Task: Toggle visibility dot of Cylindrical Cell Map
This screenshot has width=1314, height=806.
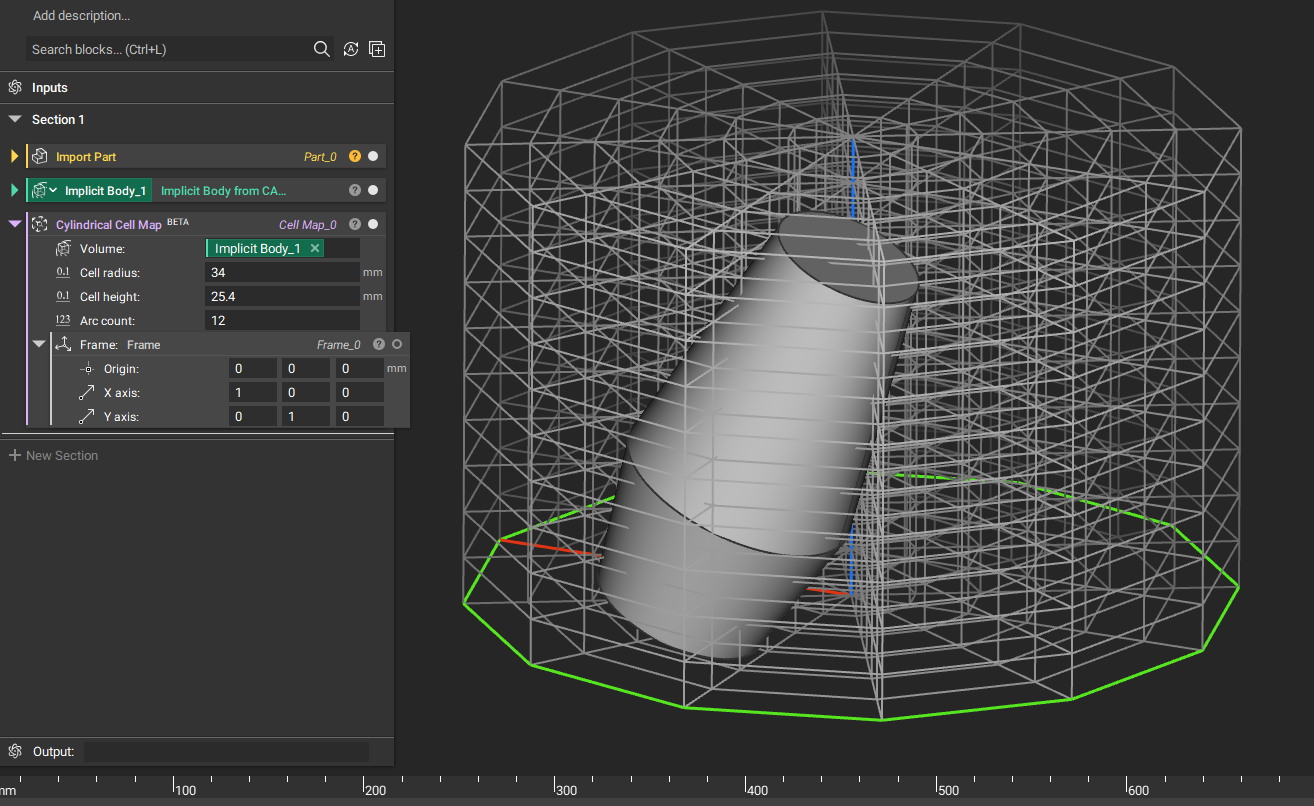Action: point(373,225)
